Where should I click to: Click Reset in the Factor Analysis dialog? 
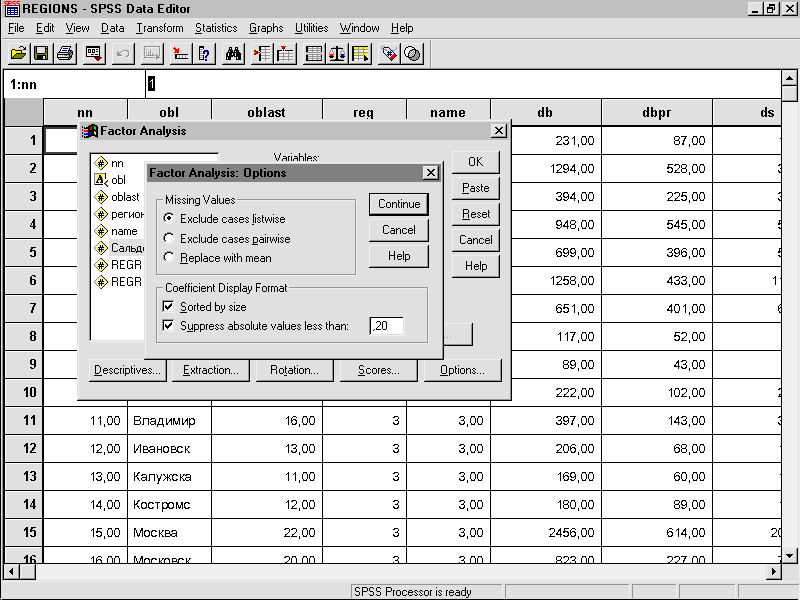click(x=476, y=214)
